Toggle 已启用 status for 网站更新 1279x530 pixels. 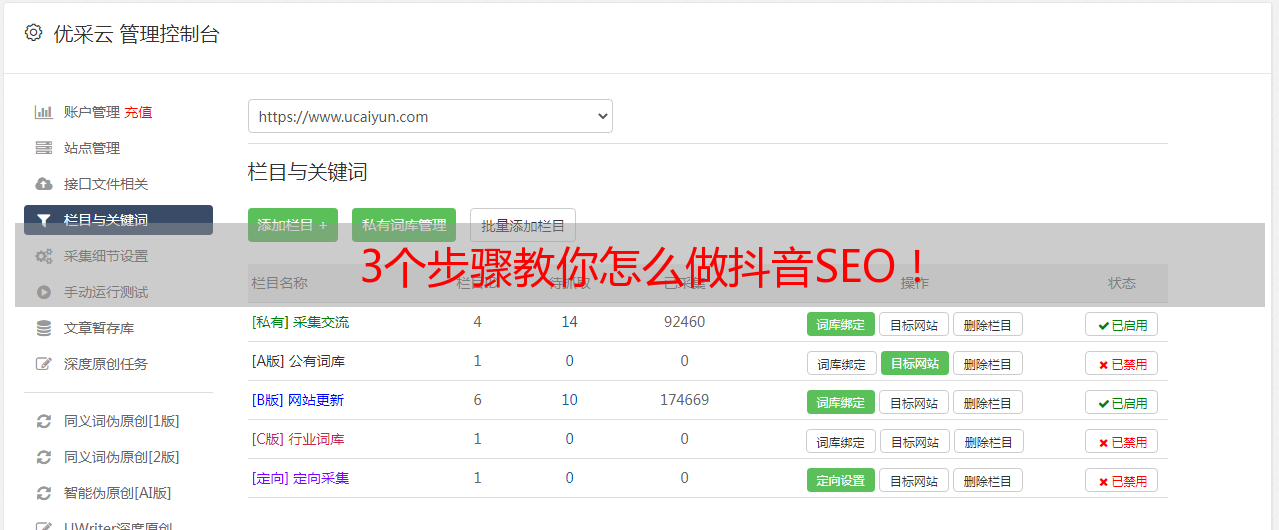(x=1122, y=402)
